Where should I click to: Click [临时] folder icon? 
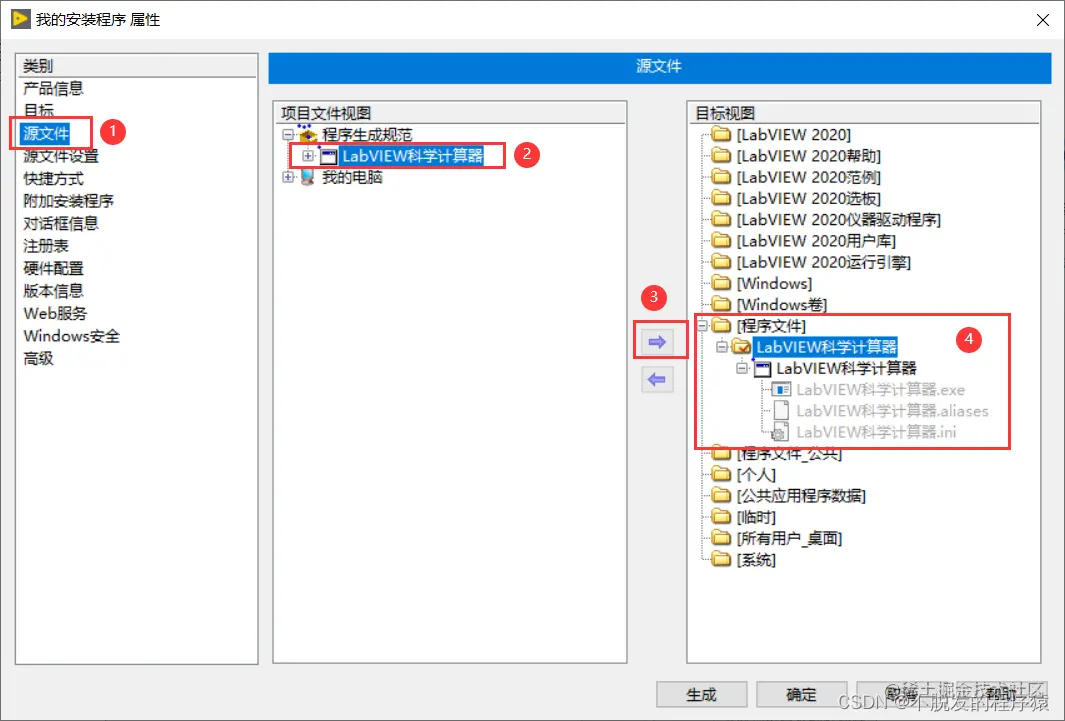click(721, 517)
